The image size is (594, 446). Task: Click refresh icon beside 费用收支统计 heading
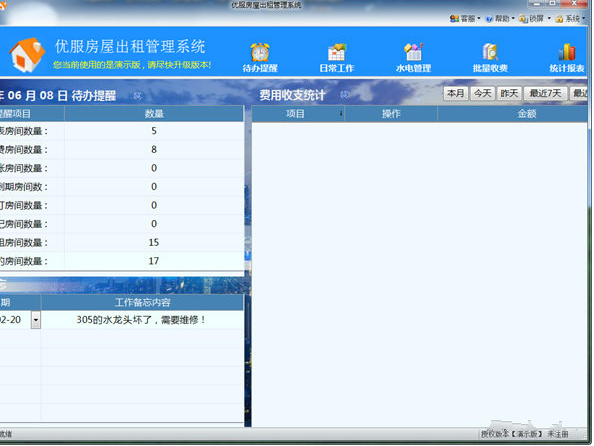(344, 95)
